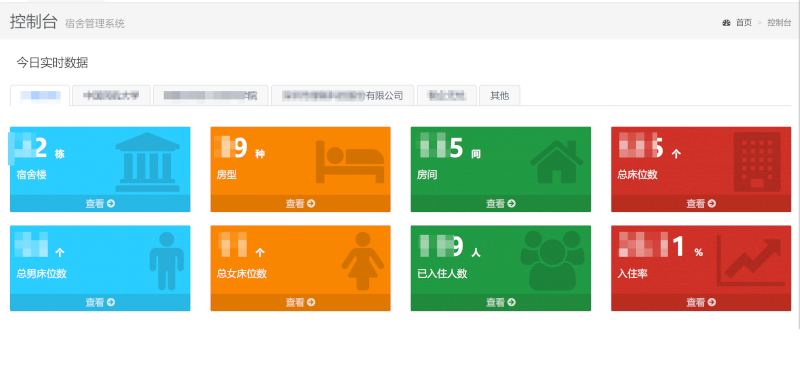This screenshot has width=800, height=380.
Task: Open 查看 link under 已入住人数
Action: click(501, 302)
